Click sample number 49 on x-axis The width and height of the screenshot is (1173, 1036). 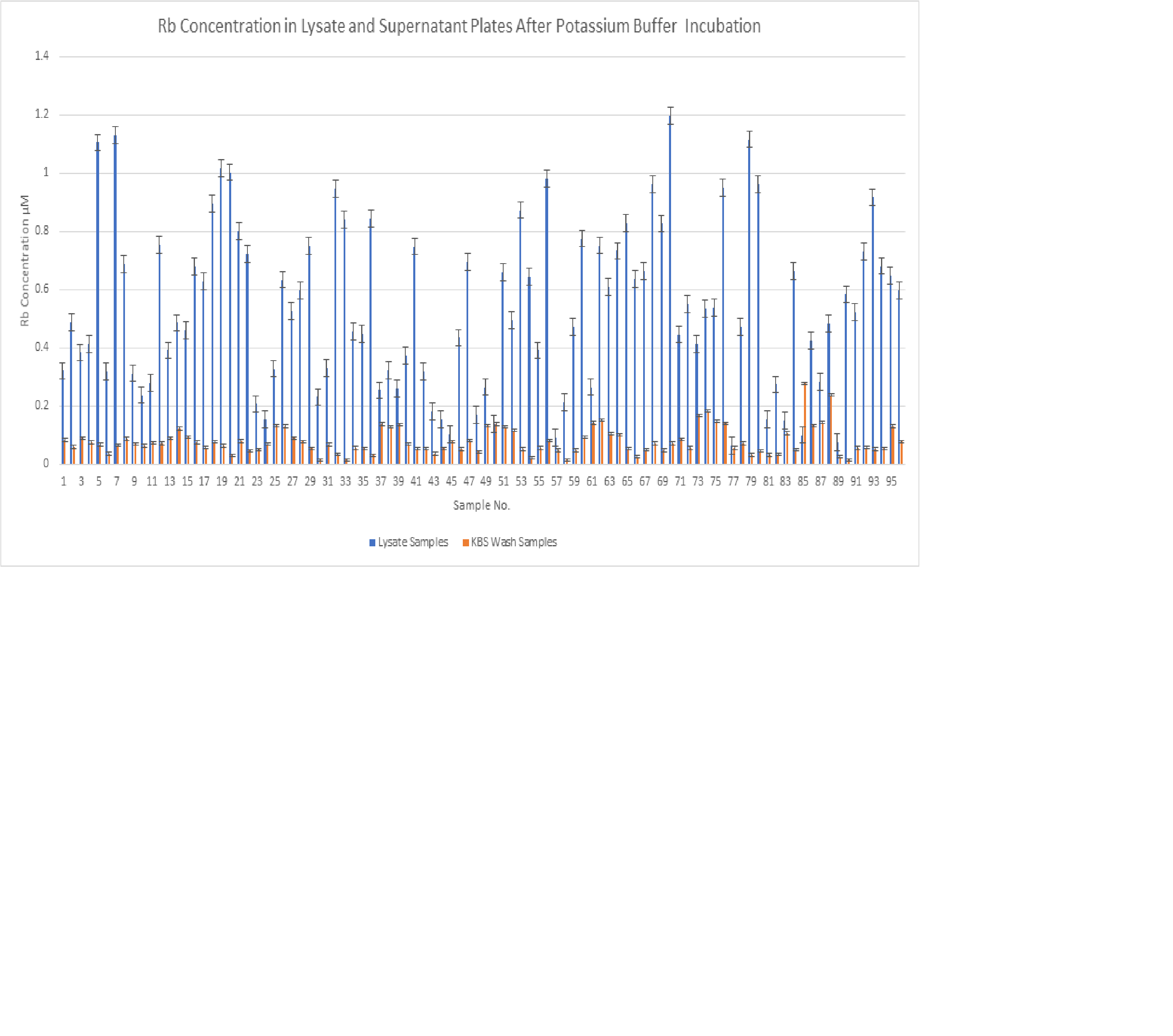pyautogui.click(x=486, y=481)
